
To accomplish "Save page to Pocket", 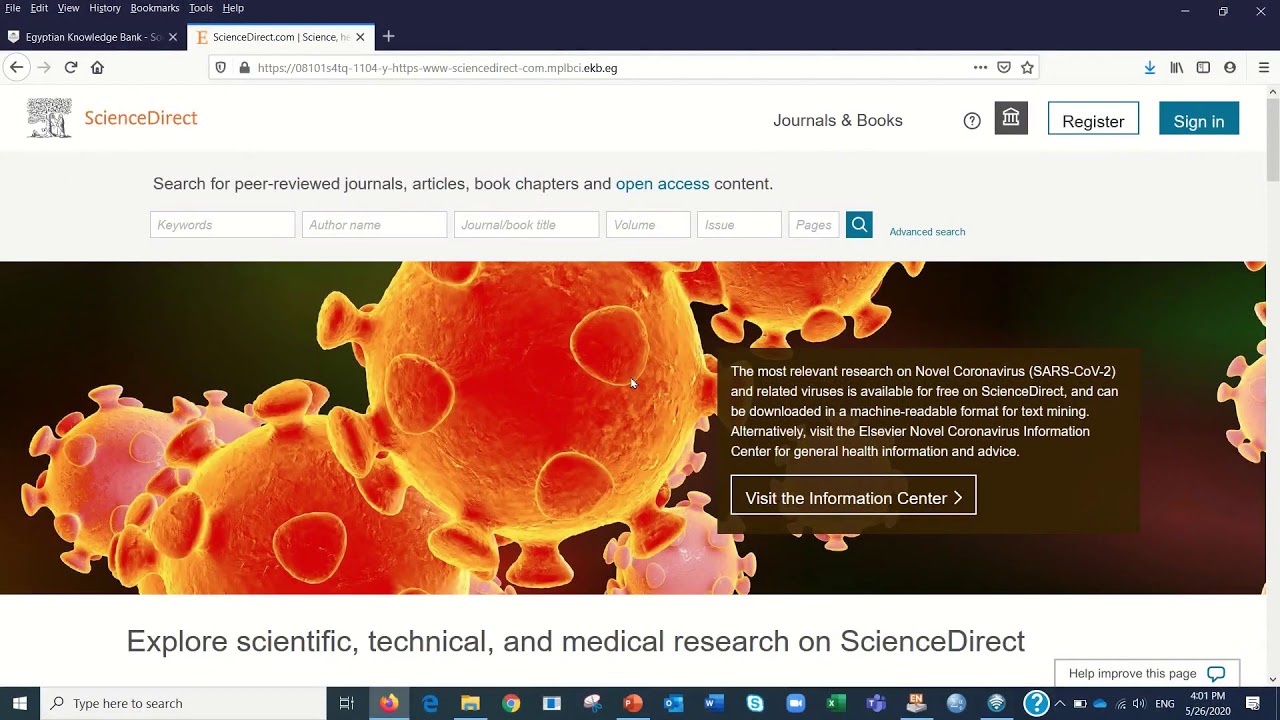I will tap(1004, 67).
